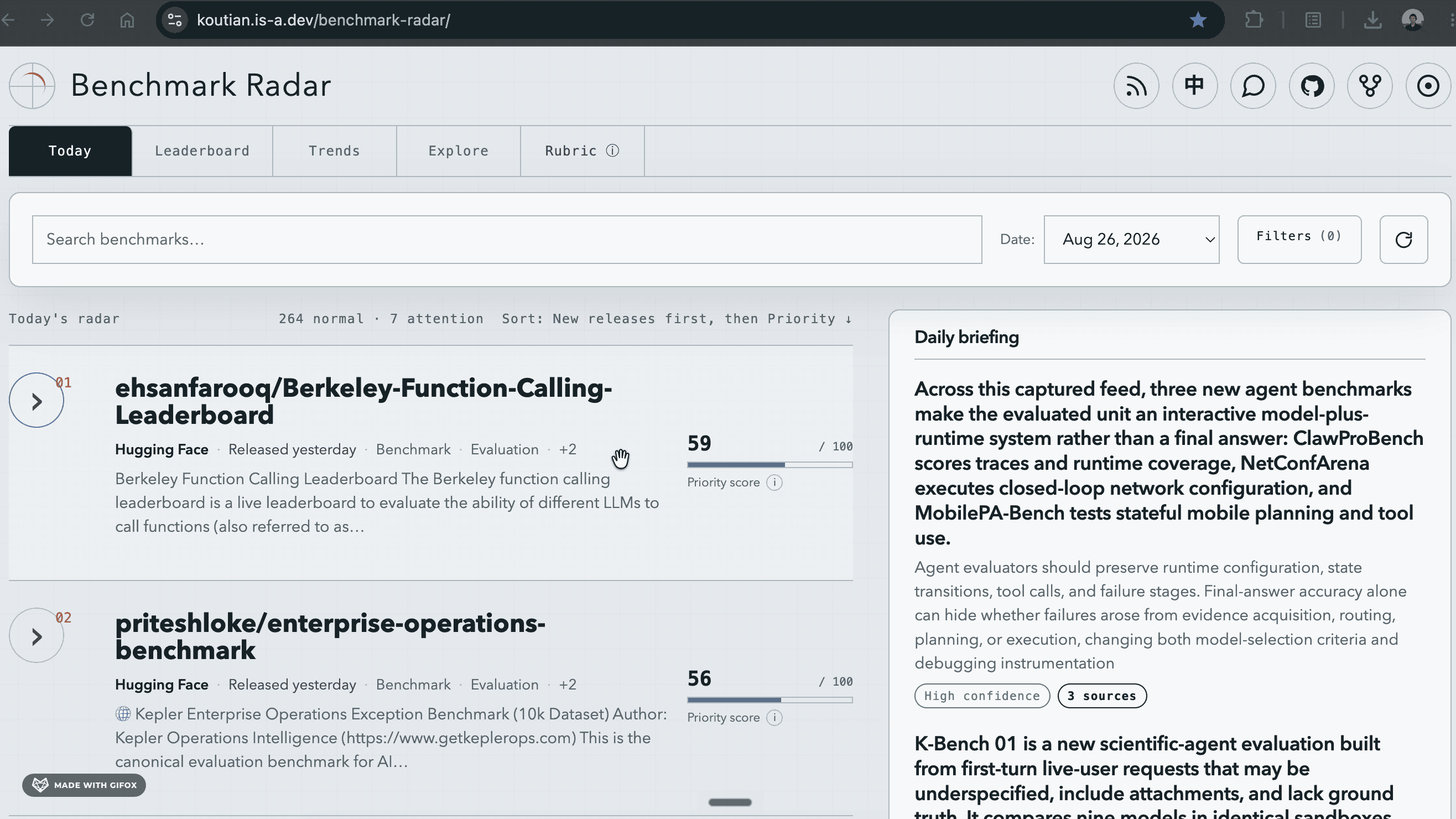Click the Made with Gifox badge
This screenshot has height=819, width=1456.
pyautogui.click(x=84, y=786)
